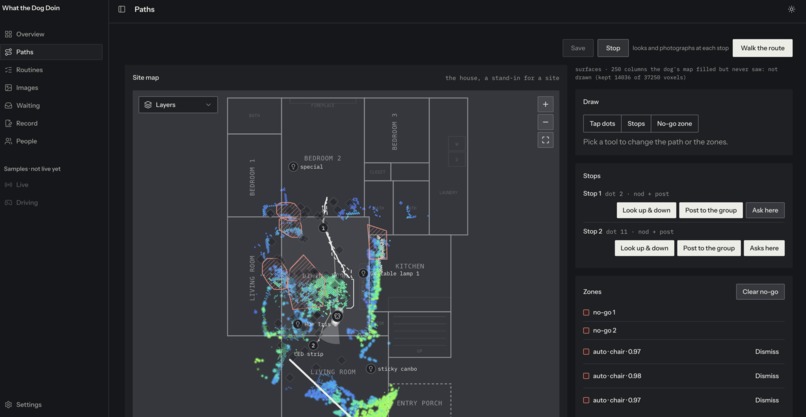The height and width of the screenshot is (417, 806).
Task: Click Look up & down for Stop 2
Action: coord(644,248)
